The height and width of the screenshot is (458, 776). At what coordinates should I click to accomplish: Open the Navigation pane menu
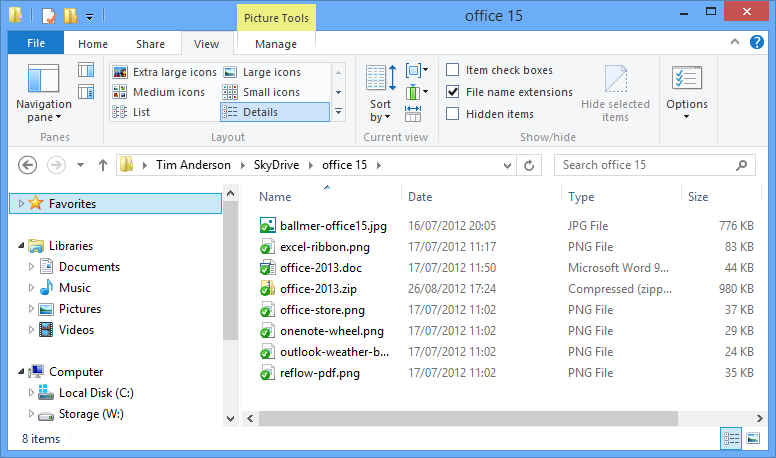(43, 93)
